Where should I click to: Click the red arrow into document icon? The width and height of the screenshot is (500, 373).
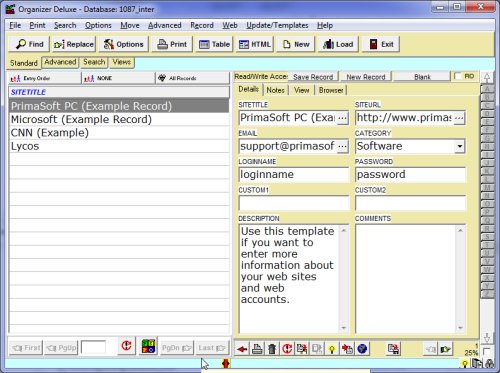pyautogui.click(x=347, y=349)
